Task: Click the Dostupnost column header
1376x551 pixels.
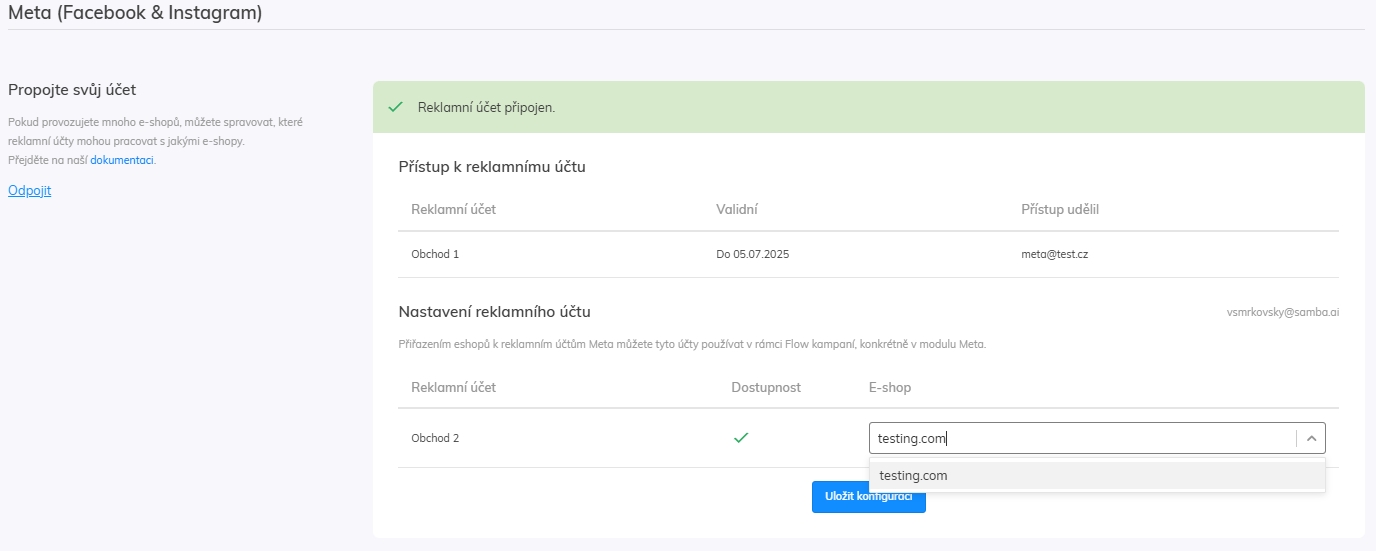Action: (766, 387)
